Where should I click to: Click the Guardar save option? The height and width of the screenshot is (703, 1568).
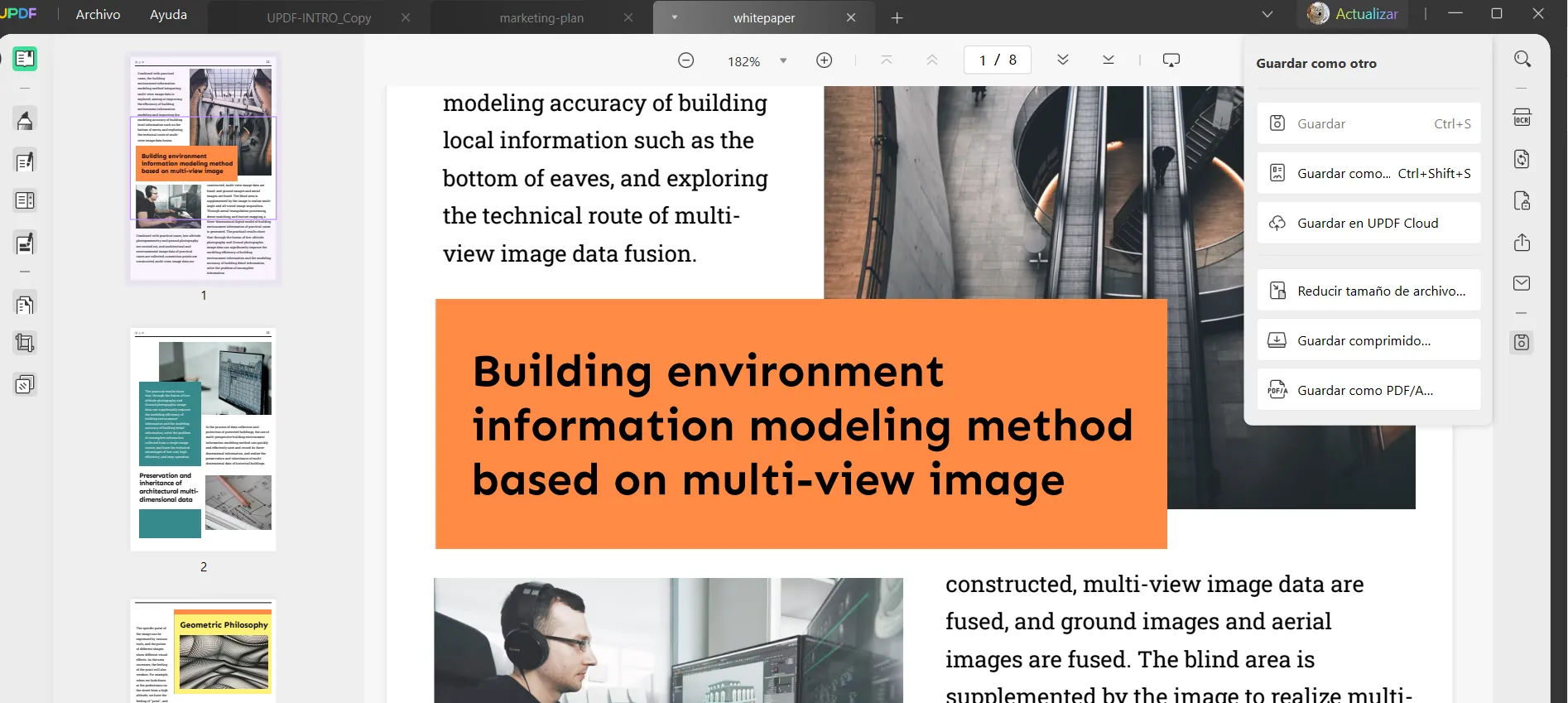pos(1368,123)
